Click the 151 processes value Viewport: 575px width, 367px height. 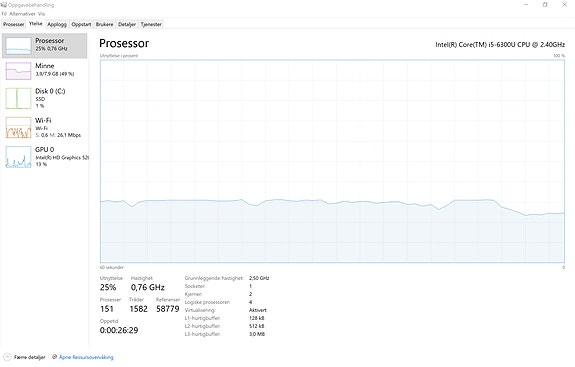[107, 309]
